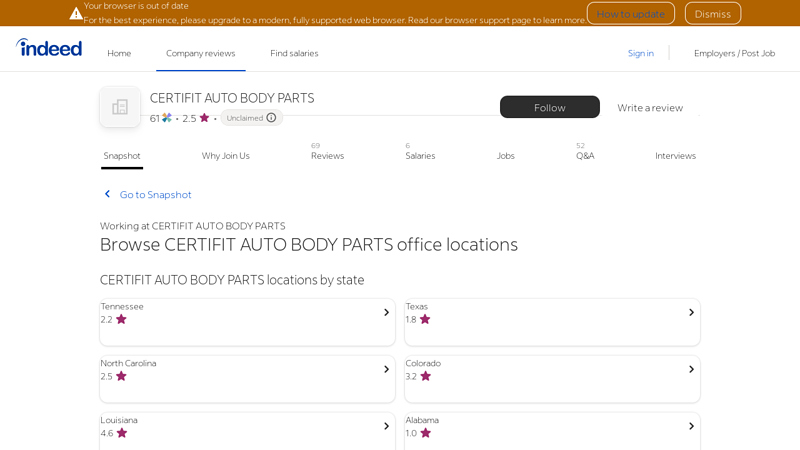This screenshot has width=800, height=450.
Task: Click the Unclaimed badge label
Action: (x=245, y=118)
